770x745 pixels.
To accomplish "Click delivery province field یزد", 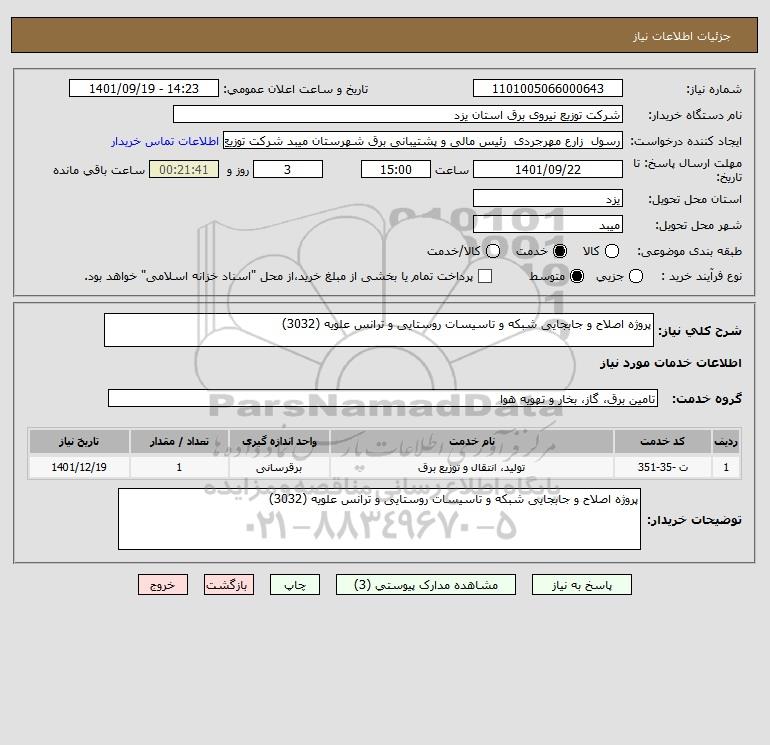I will click(548, 198).
